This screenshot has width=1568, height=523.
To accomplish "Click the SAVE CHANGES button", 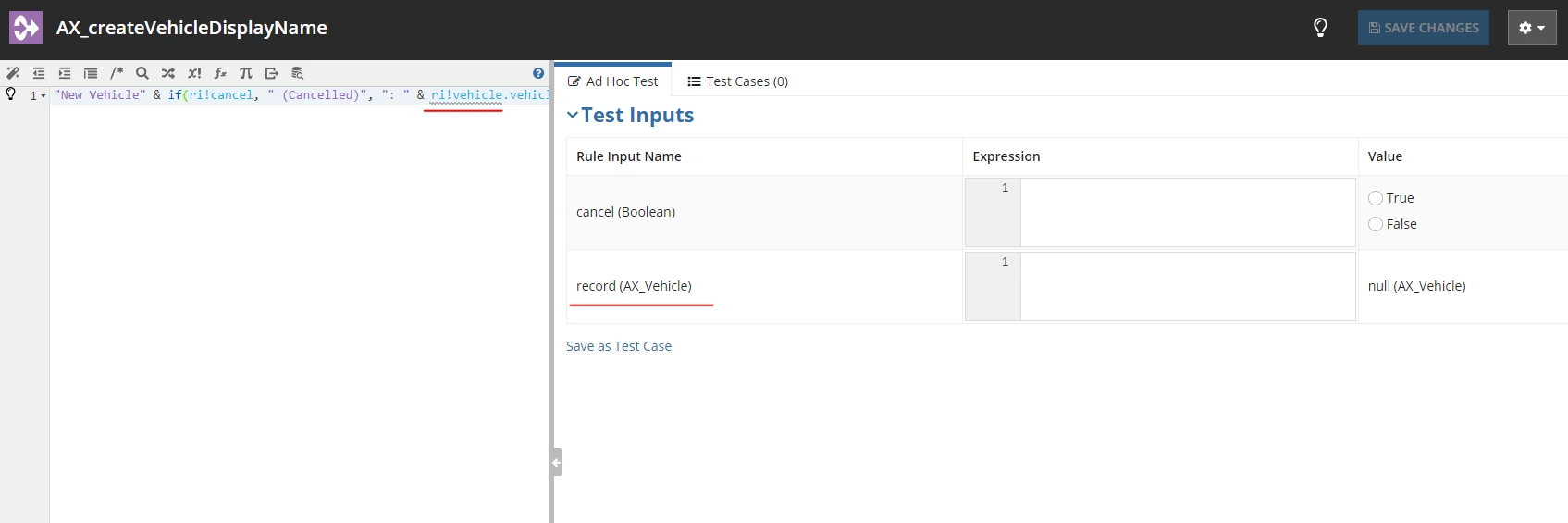I will (1424, 28).
